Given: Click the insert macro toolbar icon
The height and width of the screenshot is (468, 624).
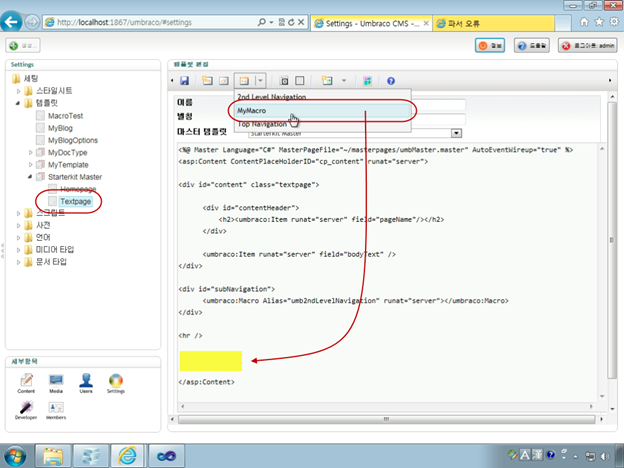Looking at the screenshot, I should (244, 81).
